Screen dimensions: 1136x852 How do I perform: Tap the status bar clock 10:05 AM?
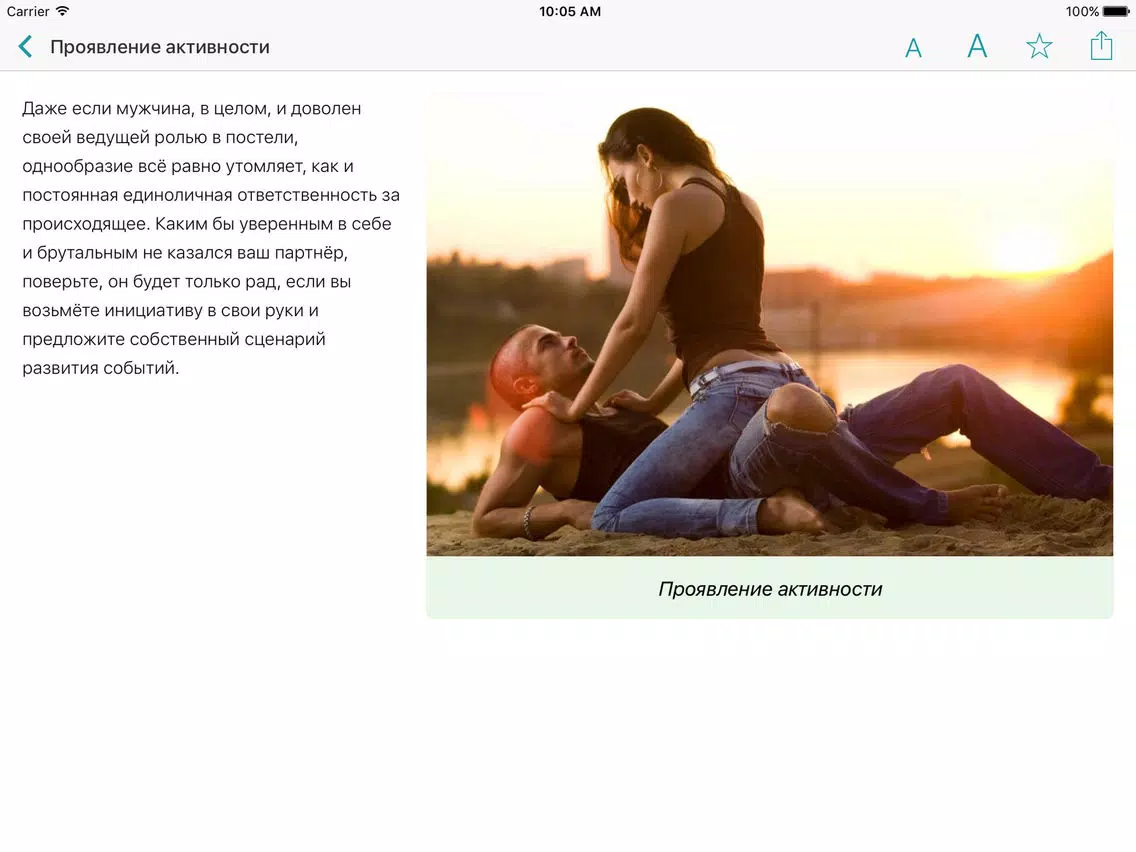tap(570, 12)
